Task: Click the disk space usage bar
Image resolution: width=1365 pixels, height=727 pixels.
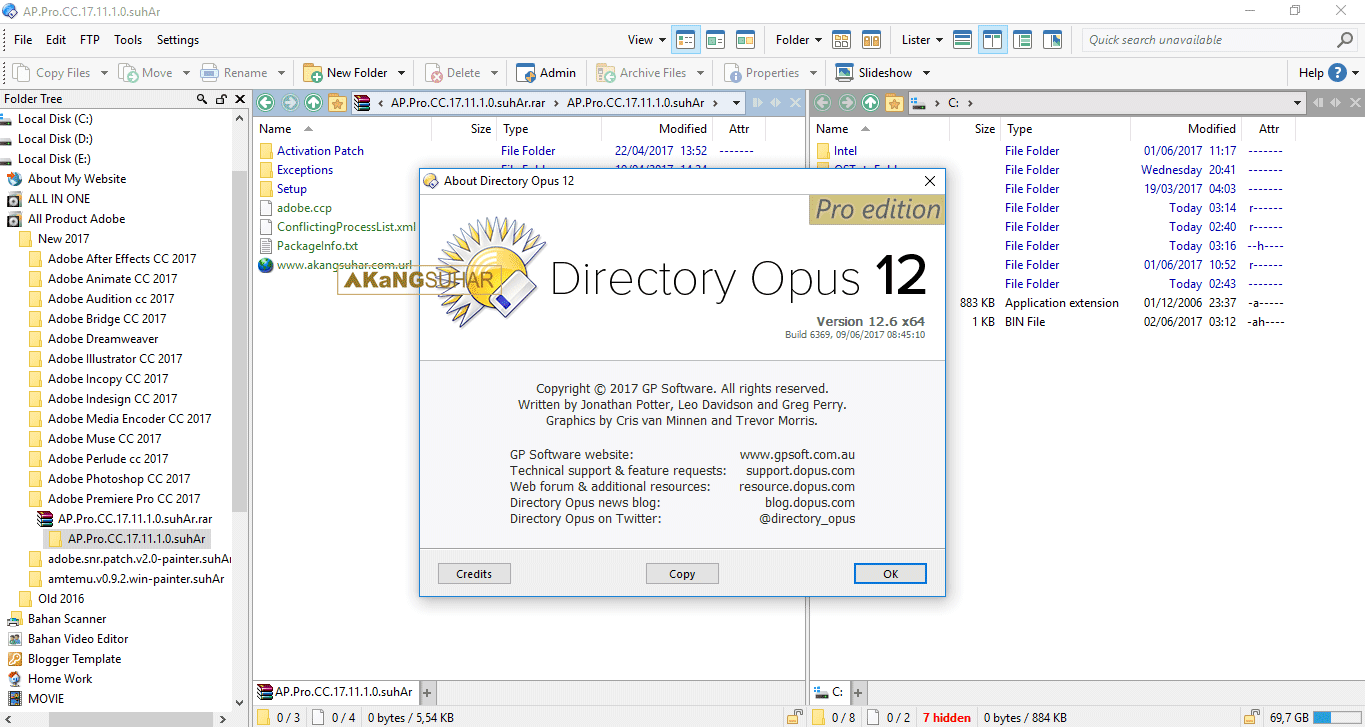Action: click(1336, 718)
